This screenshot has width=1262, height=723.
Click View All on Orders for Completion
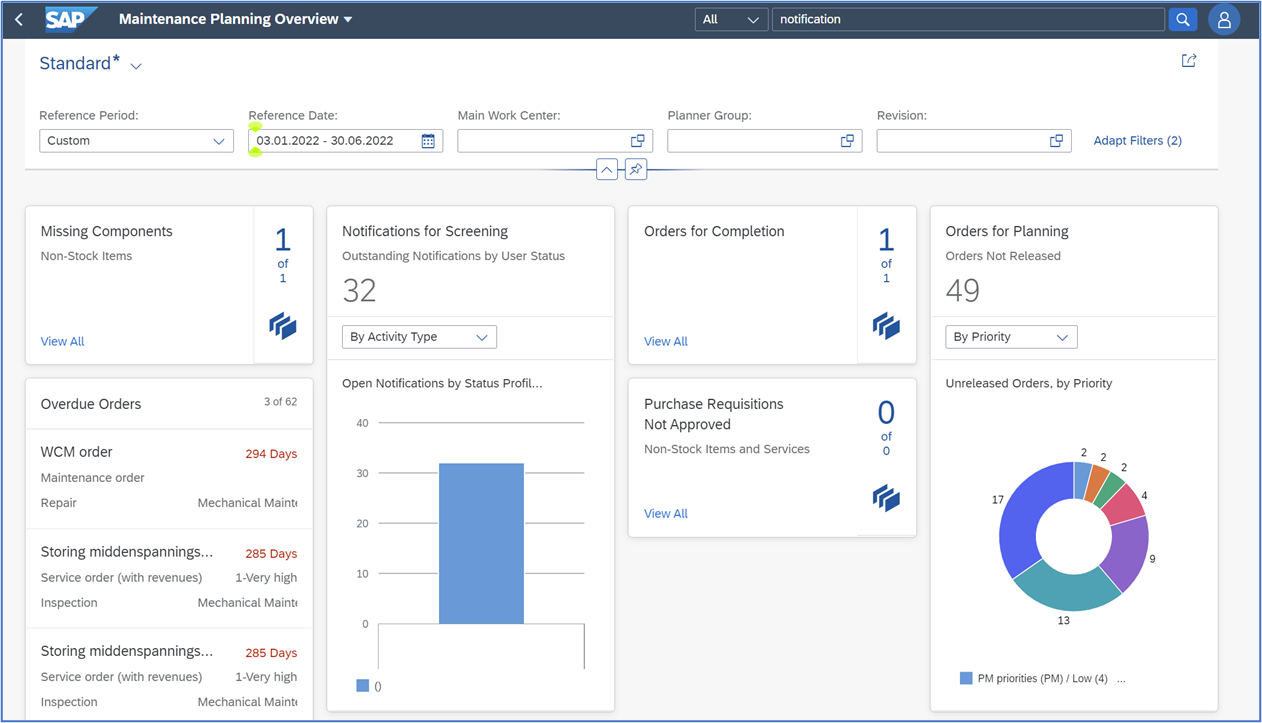coord(665,341)
